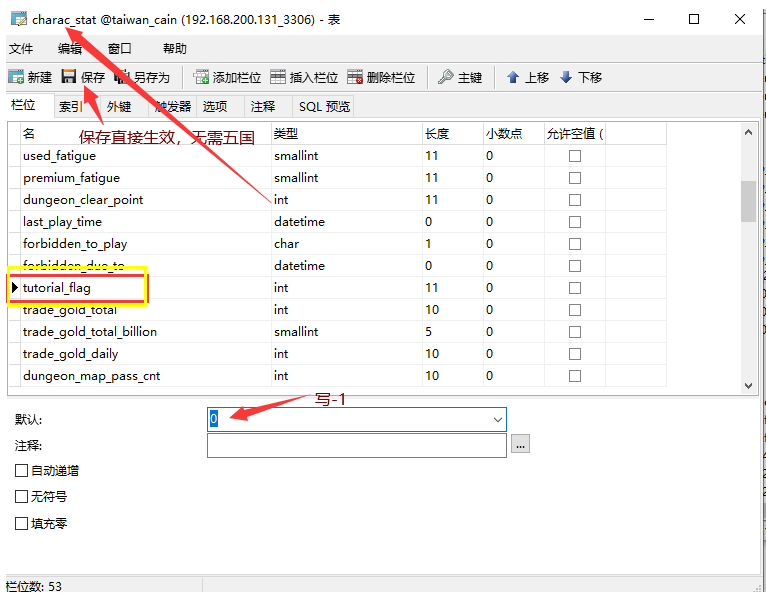
Task: Click the 保存 (Save) disk icon
Action: (x=69, y=77)
